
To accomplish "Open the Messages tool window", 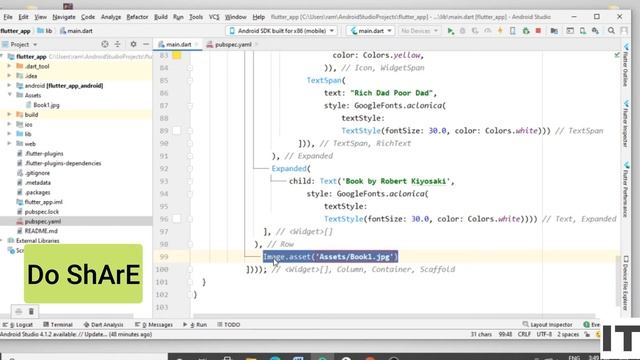I will [154, 324].
